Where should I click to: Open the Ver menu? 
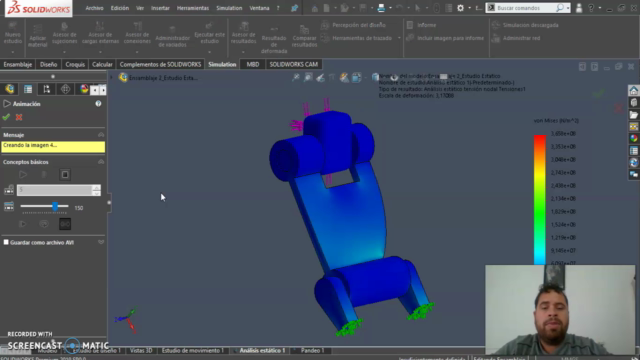click(140, 8)
